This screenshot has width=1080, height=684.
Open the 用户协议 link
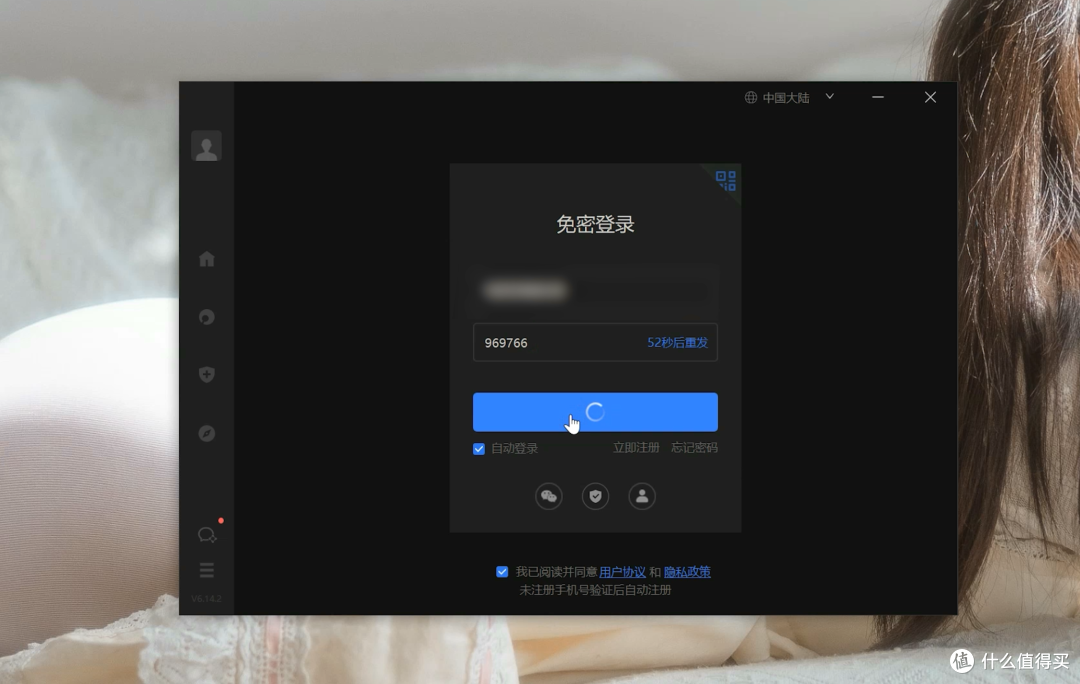coord(622,572)
